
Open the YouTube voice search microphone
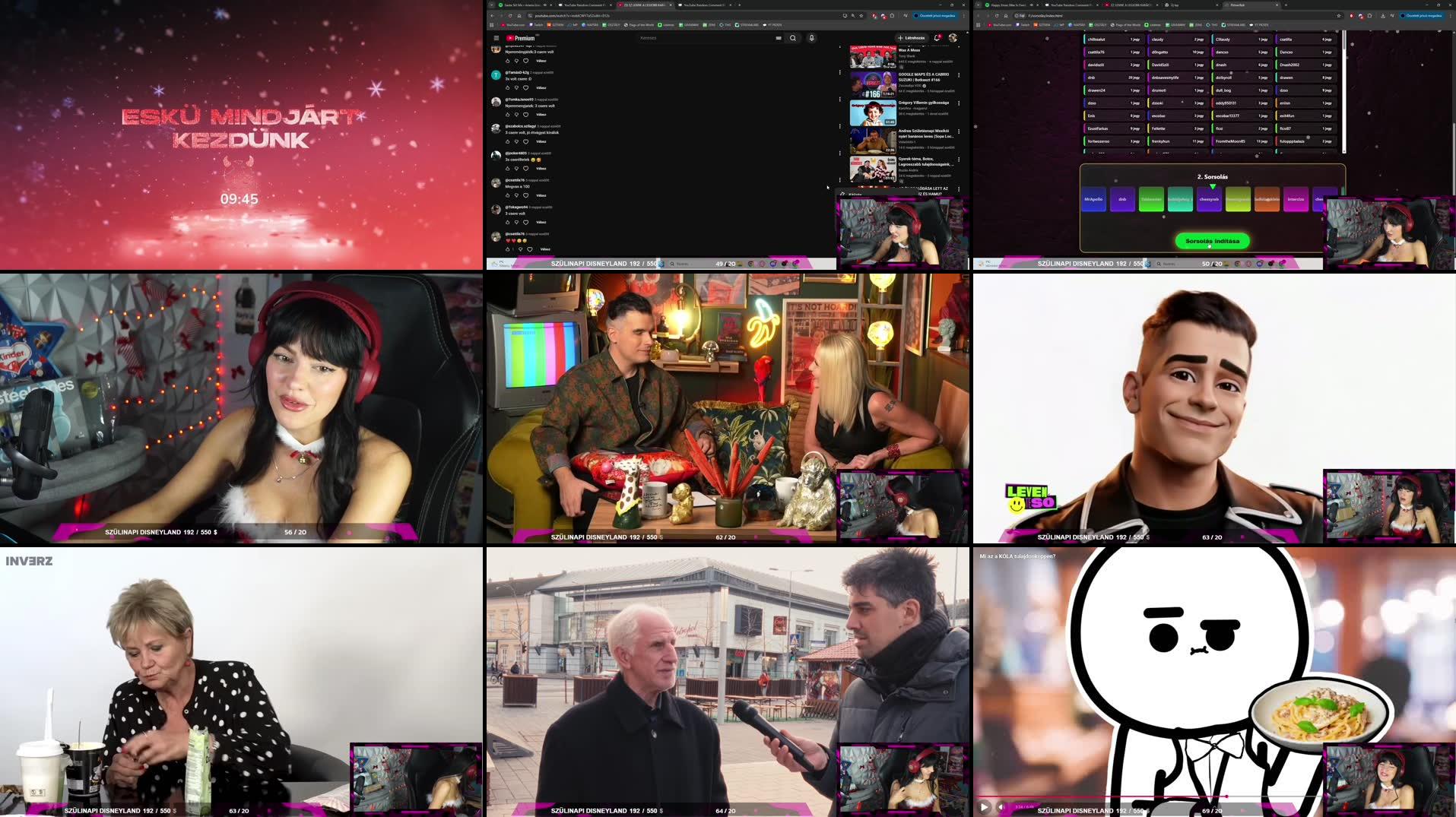point(811,38)
